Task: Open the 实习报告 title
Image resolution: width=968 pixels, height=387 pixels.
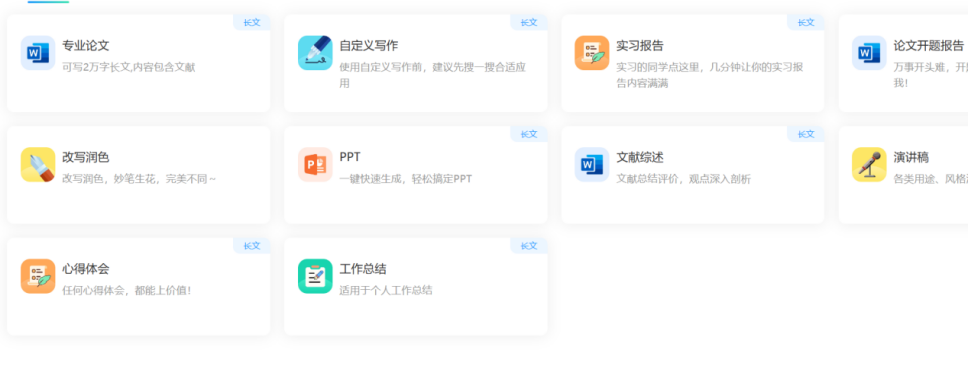Action: tap(640, 46)
